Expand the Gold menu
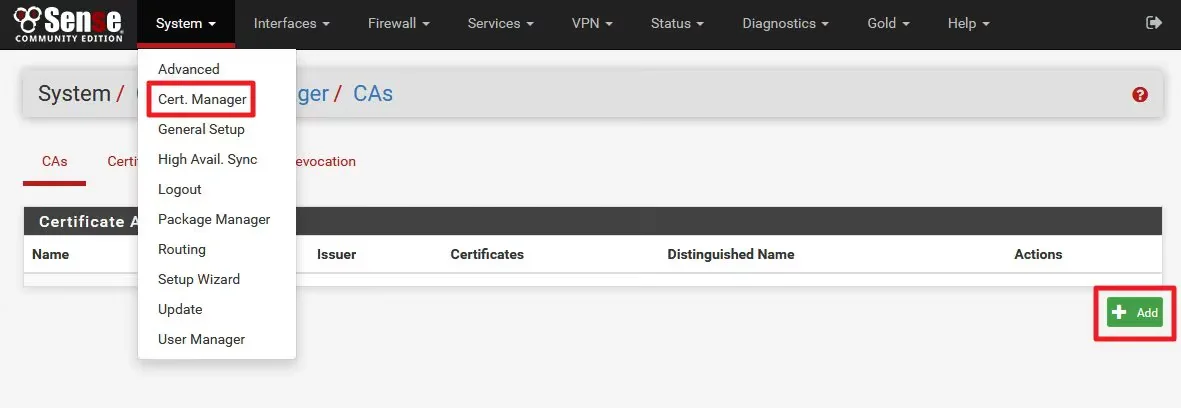1181x408 pixels. coord(888,23)
